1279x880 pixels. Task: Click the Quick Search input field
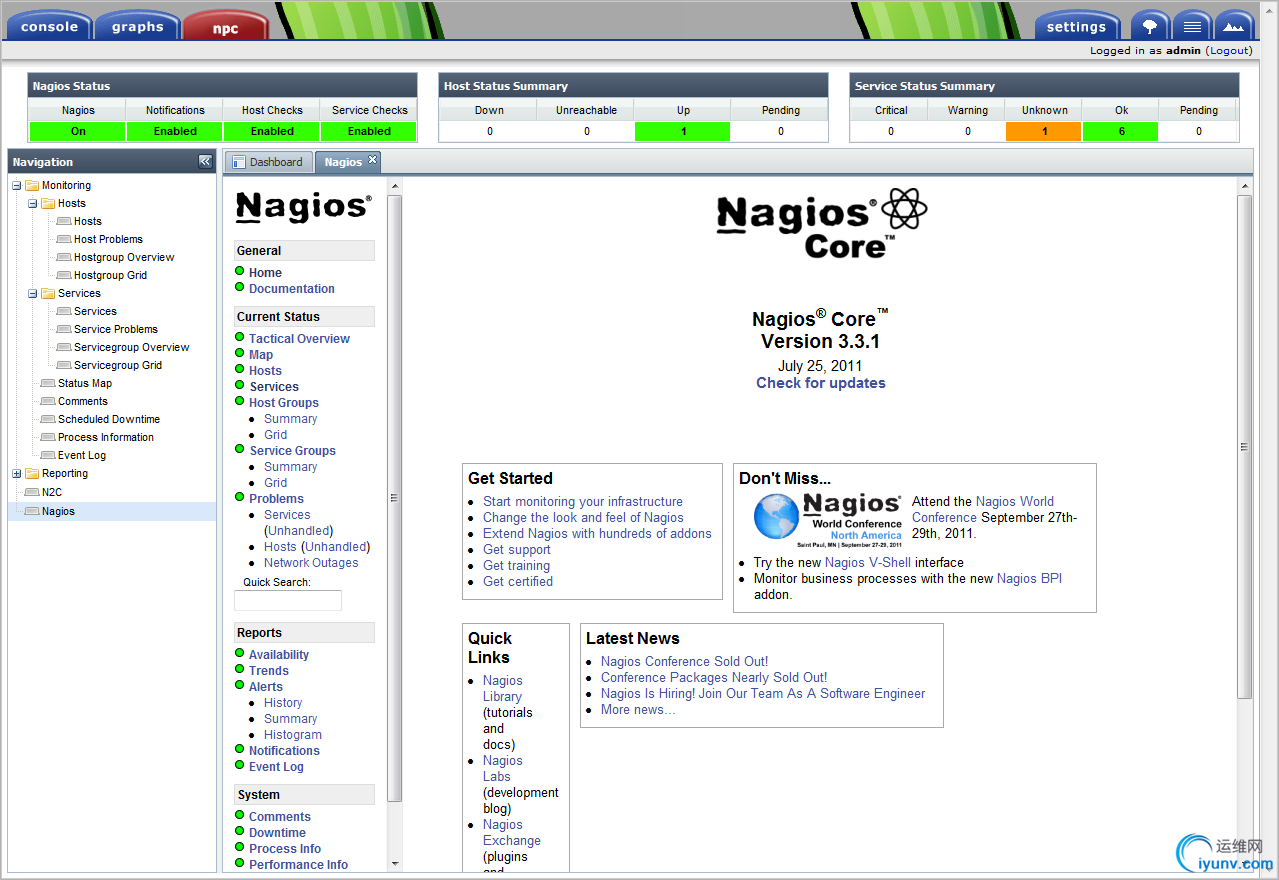(x=288, y=600)
